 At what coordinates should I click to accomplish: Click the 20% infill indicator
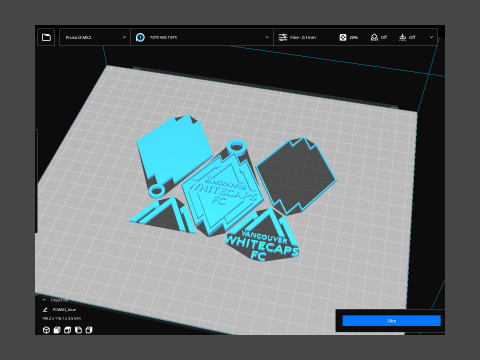pyautogui.click(x=348, y=37)
